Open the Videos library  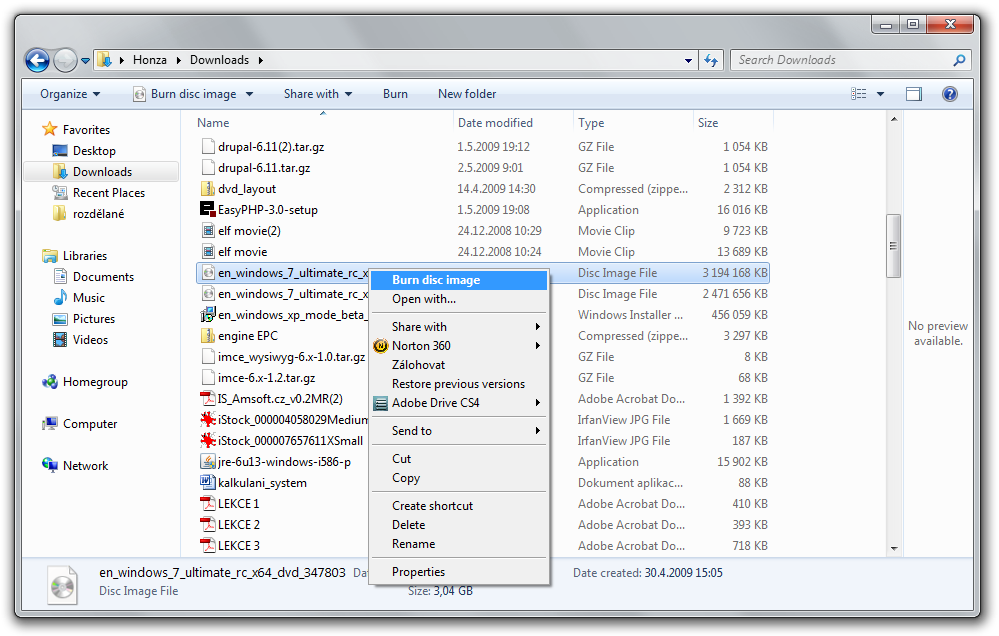point(90,340)
